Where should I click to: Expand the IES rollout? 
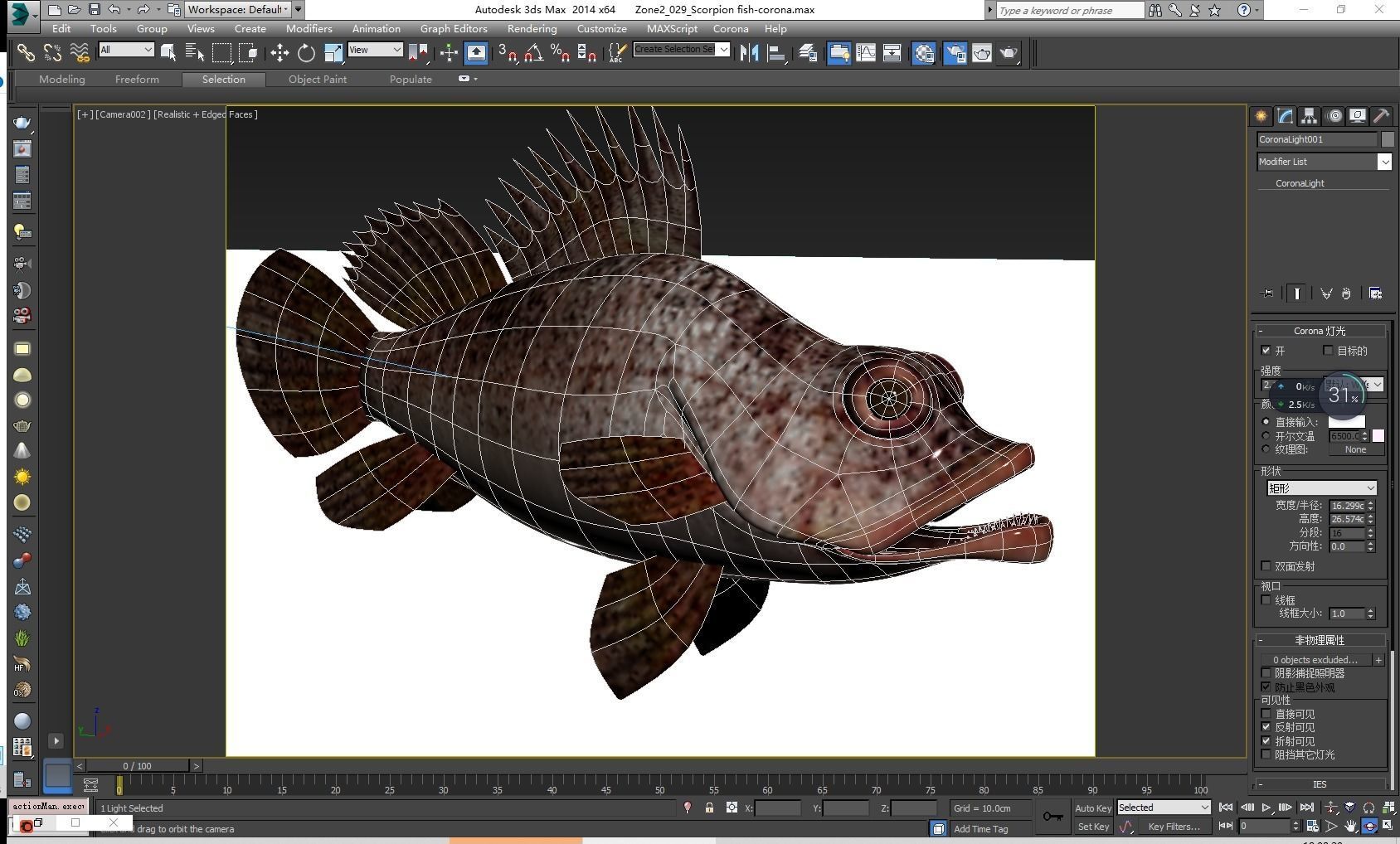[1320, 784]
